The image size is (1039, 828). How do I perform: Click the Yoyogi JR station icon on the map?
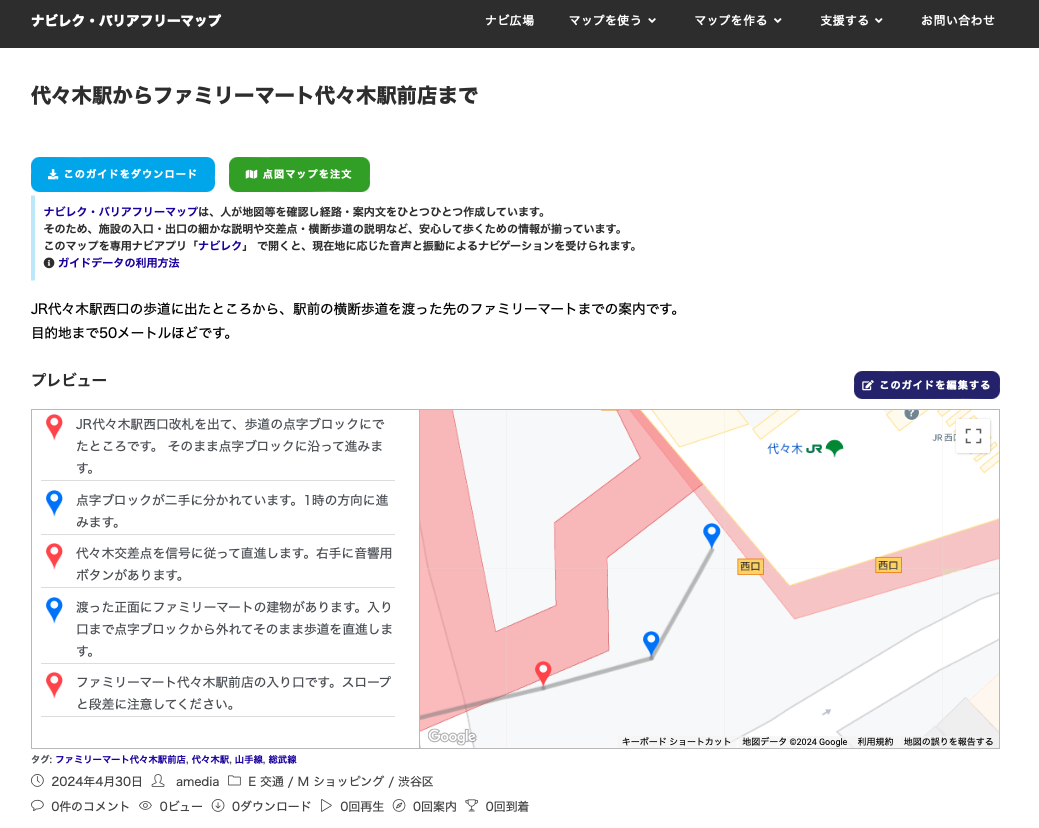click(x=834, y=449)
